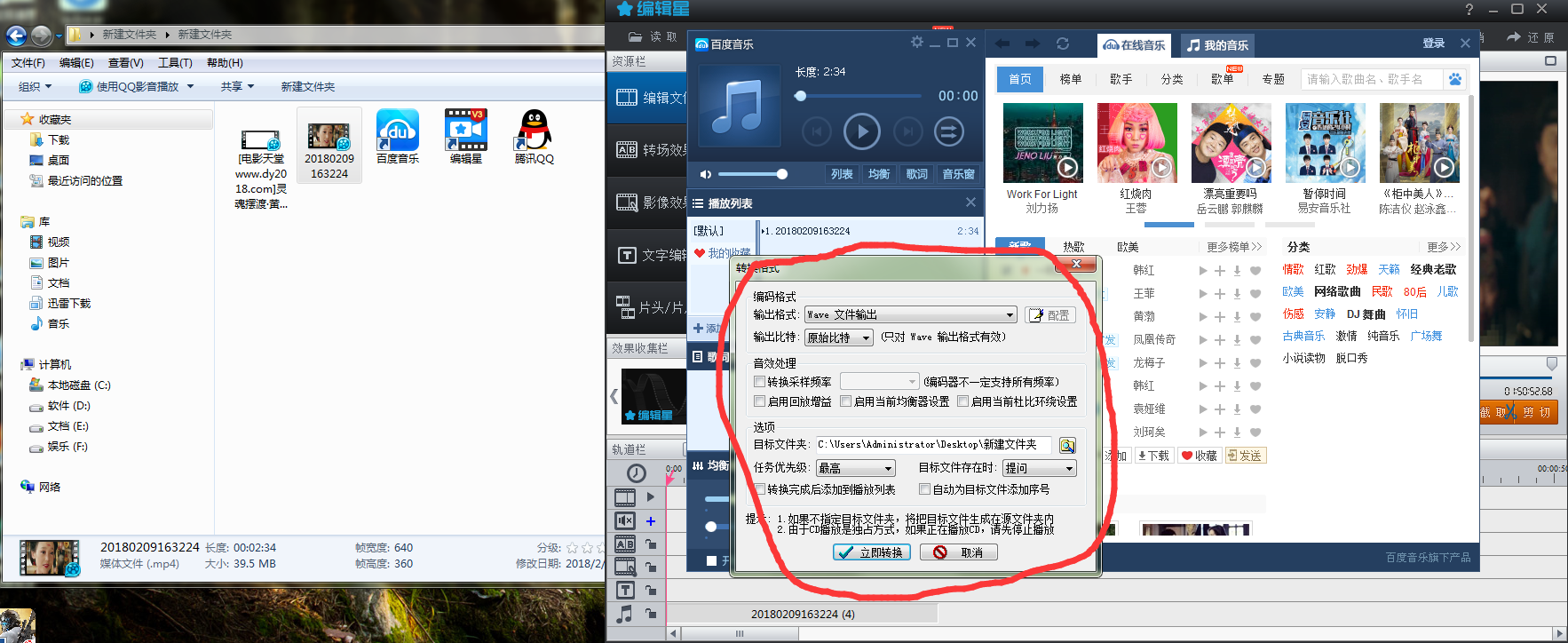Viewport: 1568px width, 643px height.
Task: Click download icon for 黄渤 song row
Action: coord(1237,317)
